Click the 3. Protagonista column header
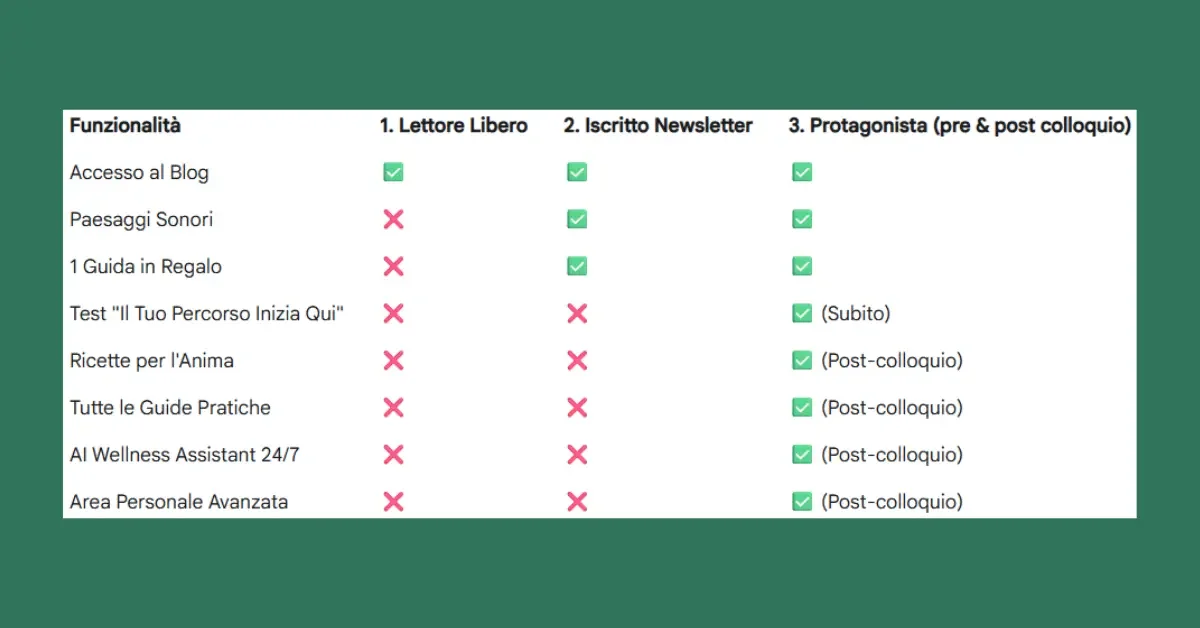This screenshot has width=1200, height=628. click(x=959, y=126)
